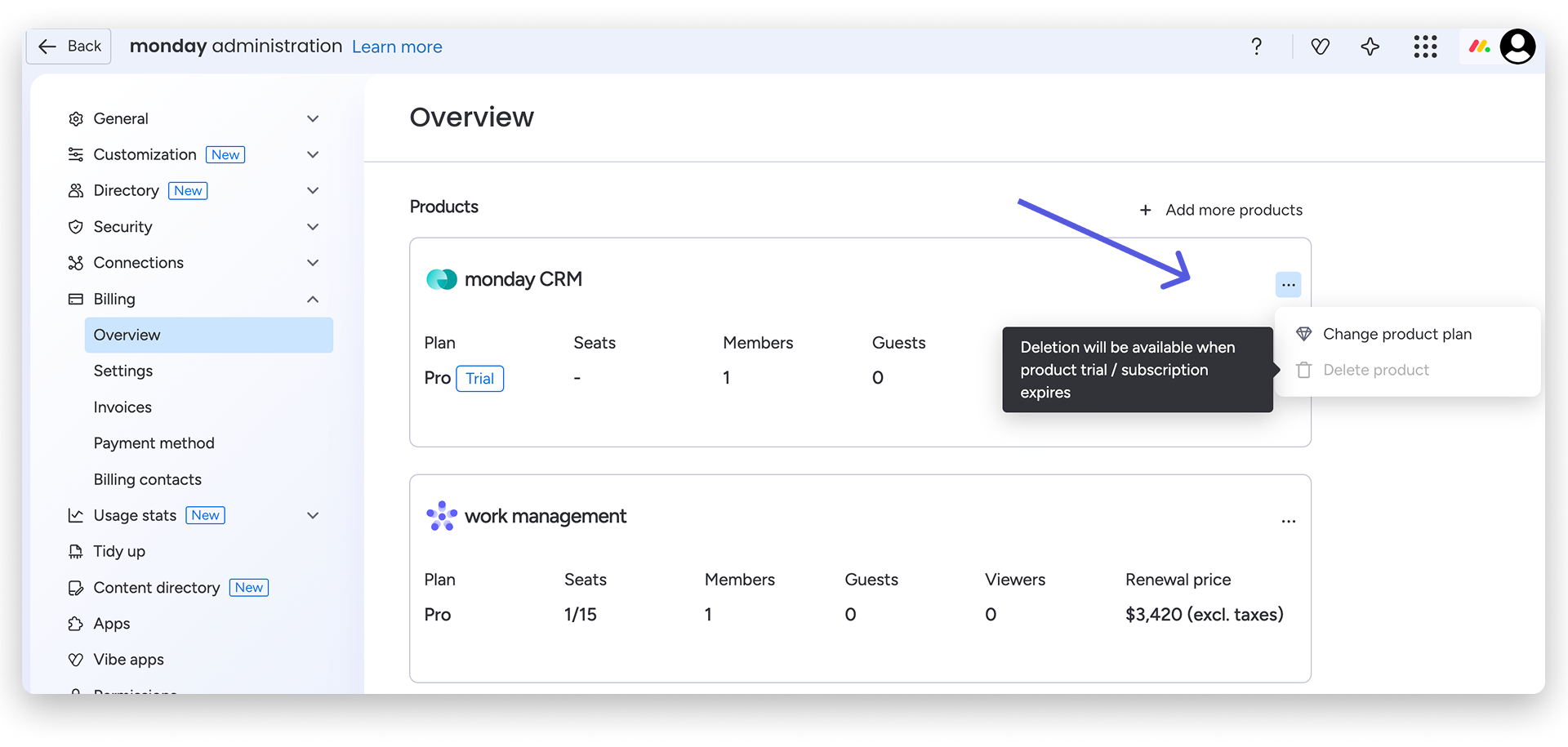The width and height of the screenshot is (1568, 747).
Task: Click the Overview page heading
Action: [472, 118]
